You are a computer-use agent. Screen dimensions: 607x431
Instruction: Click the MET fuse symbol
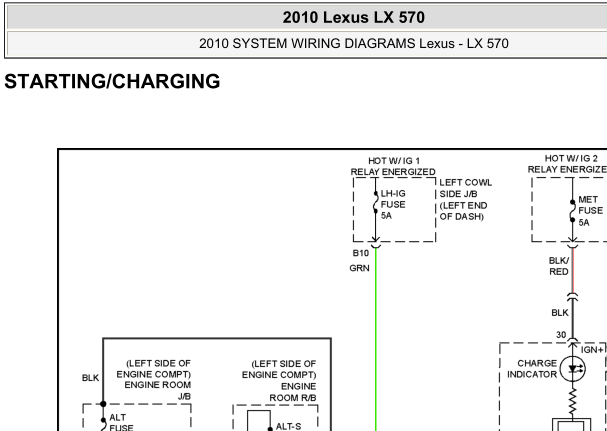pos(573,211)
